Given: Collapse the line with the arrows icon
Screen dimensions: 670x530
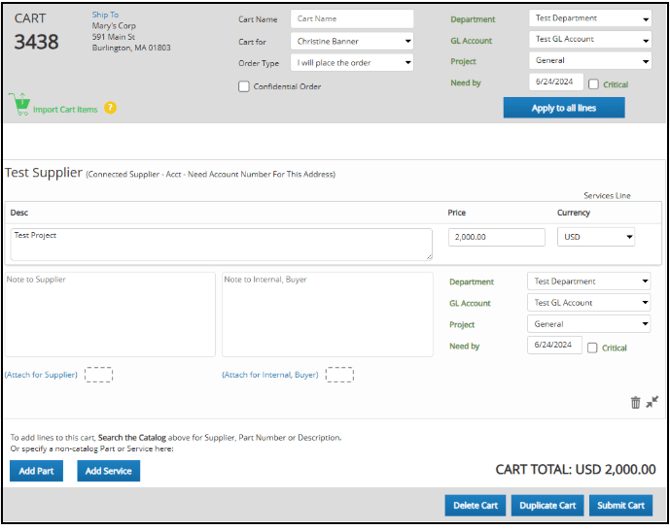Looking at the screenshot, I should pyautogui.click(x=652, y=402).
